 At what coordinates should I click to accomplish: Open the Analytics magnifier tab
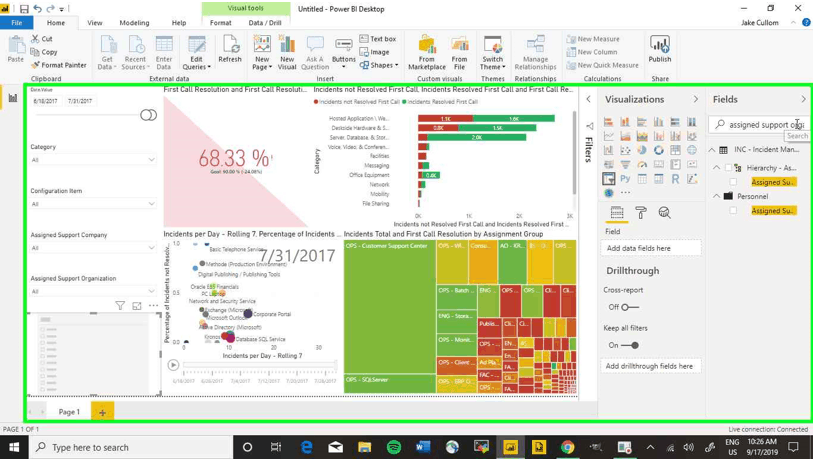click(x=664, y=213)
